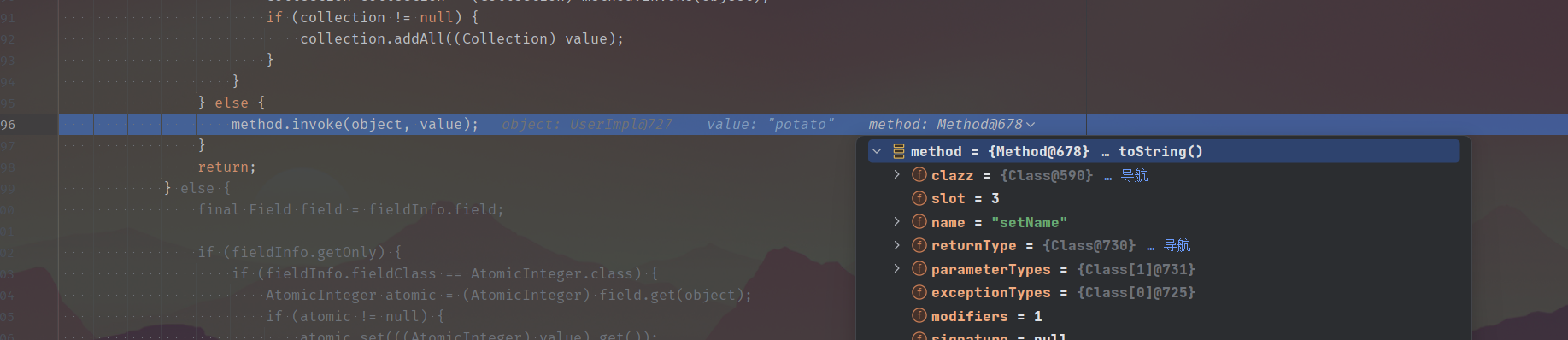Click the field icon beside parameterTypes
Image resolution: width=1568 pixels, height=340 pixels.
[x=919, y=268]
